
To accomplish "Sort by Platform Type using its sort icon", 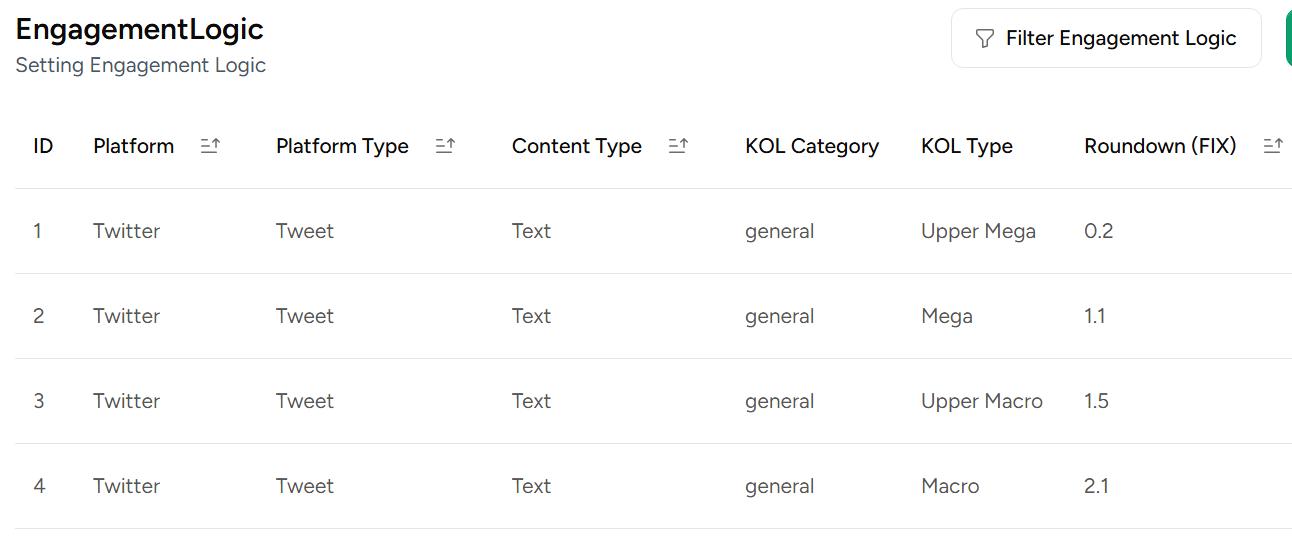I will 445,146.
